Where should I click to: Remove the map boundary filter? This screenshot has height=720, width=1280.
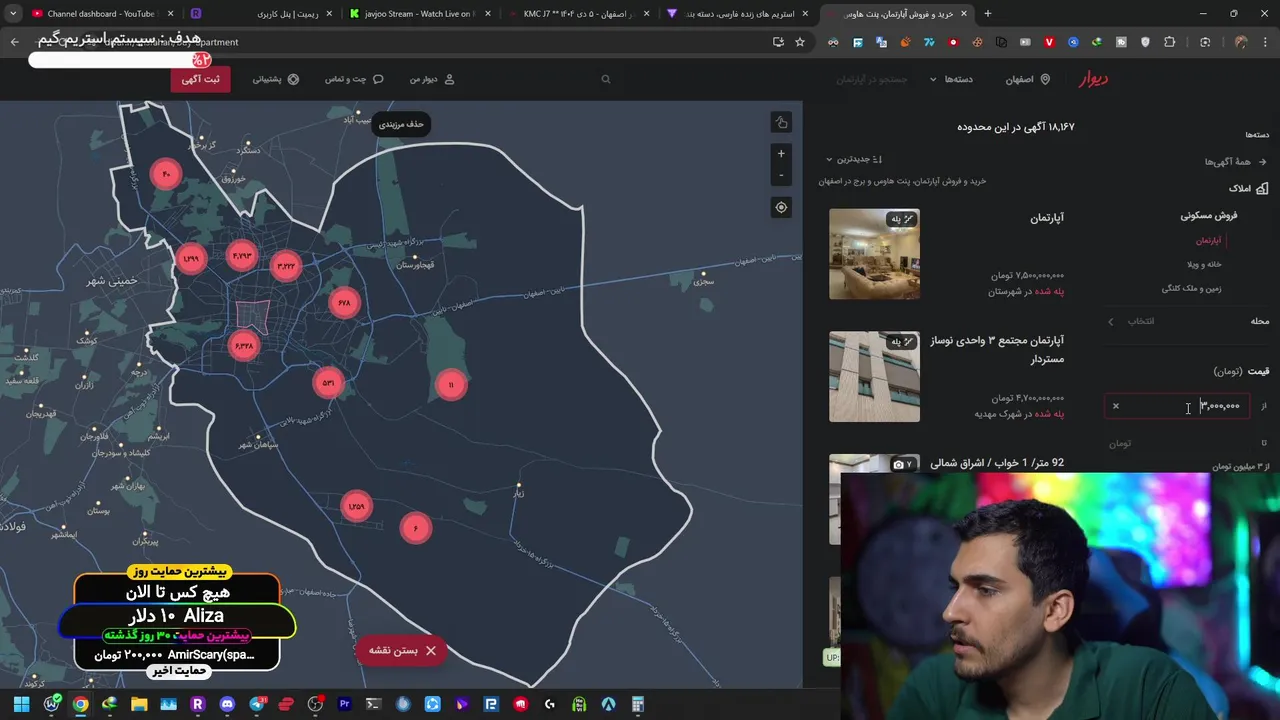tap(401, 124)
